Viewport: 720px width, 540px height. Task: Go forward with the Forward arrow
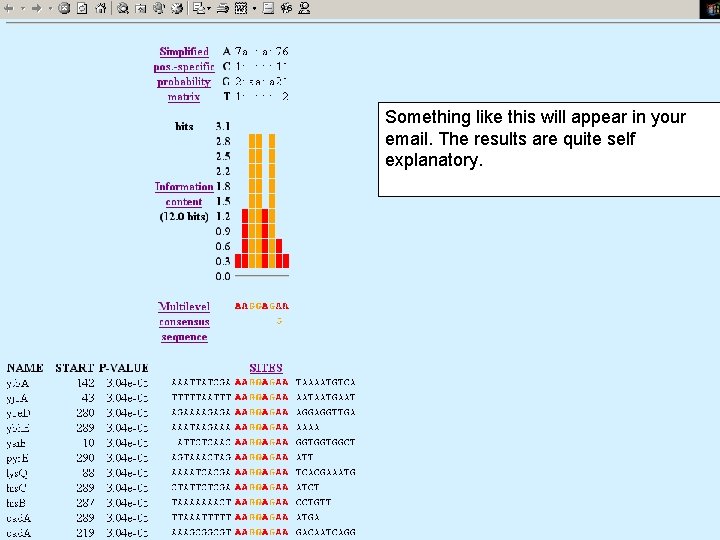(36, 8)
